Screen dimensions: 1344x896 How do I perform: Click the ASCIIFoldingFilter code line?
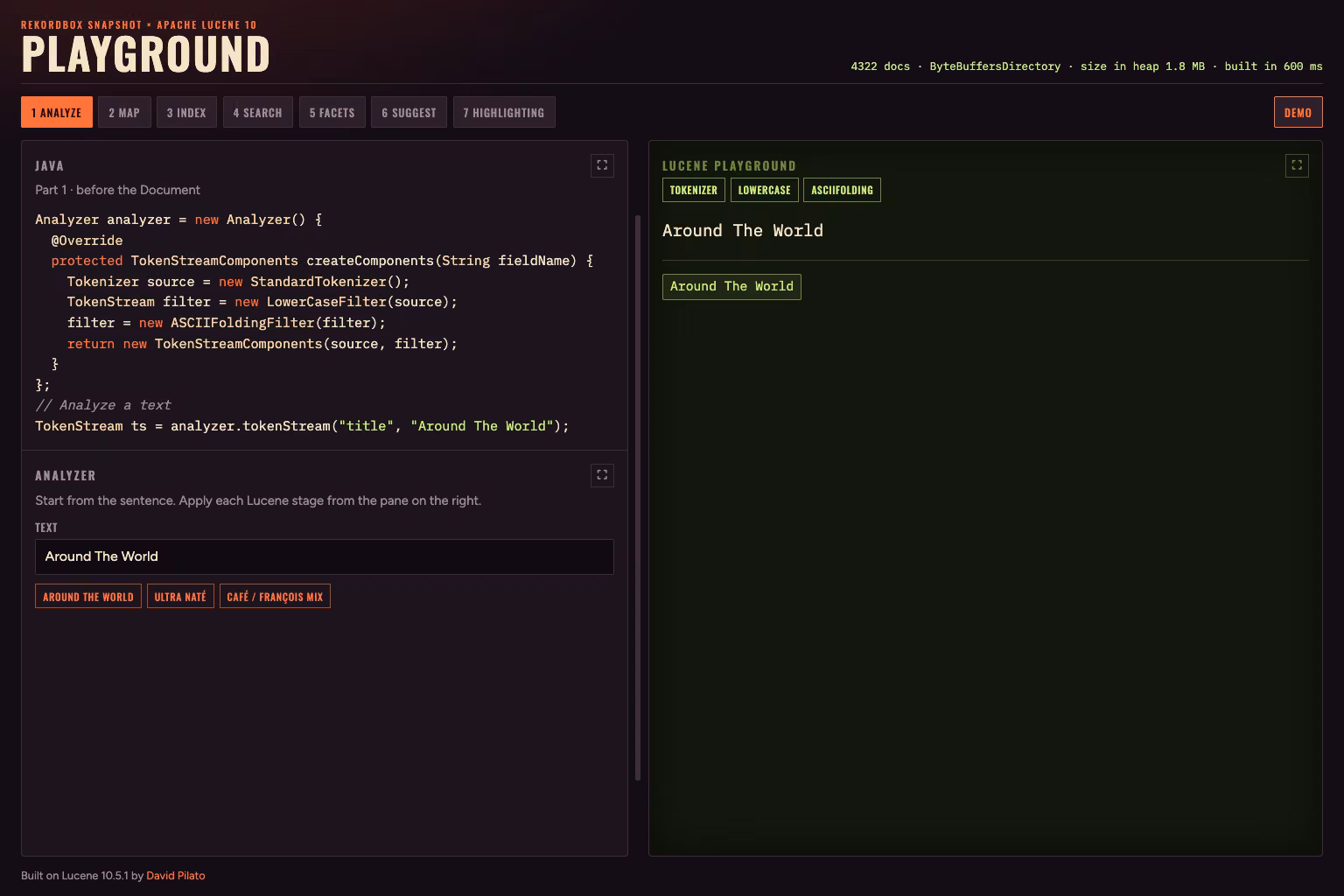pos(227,323)
